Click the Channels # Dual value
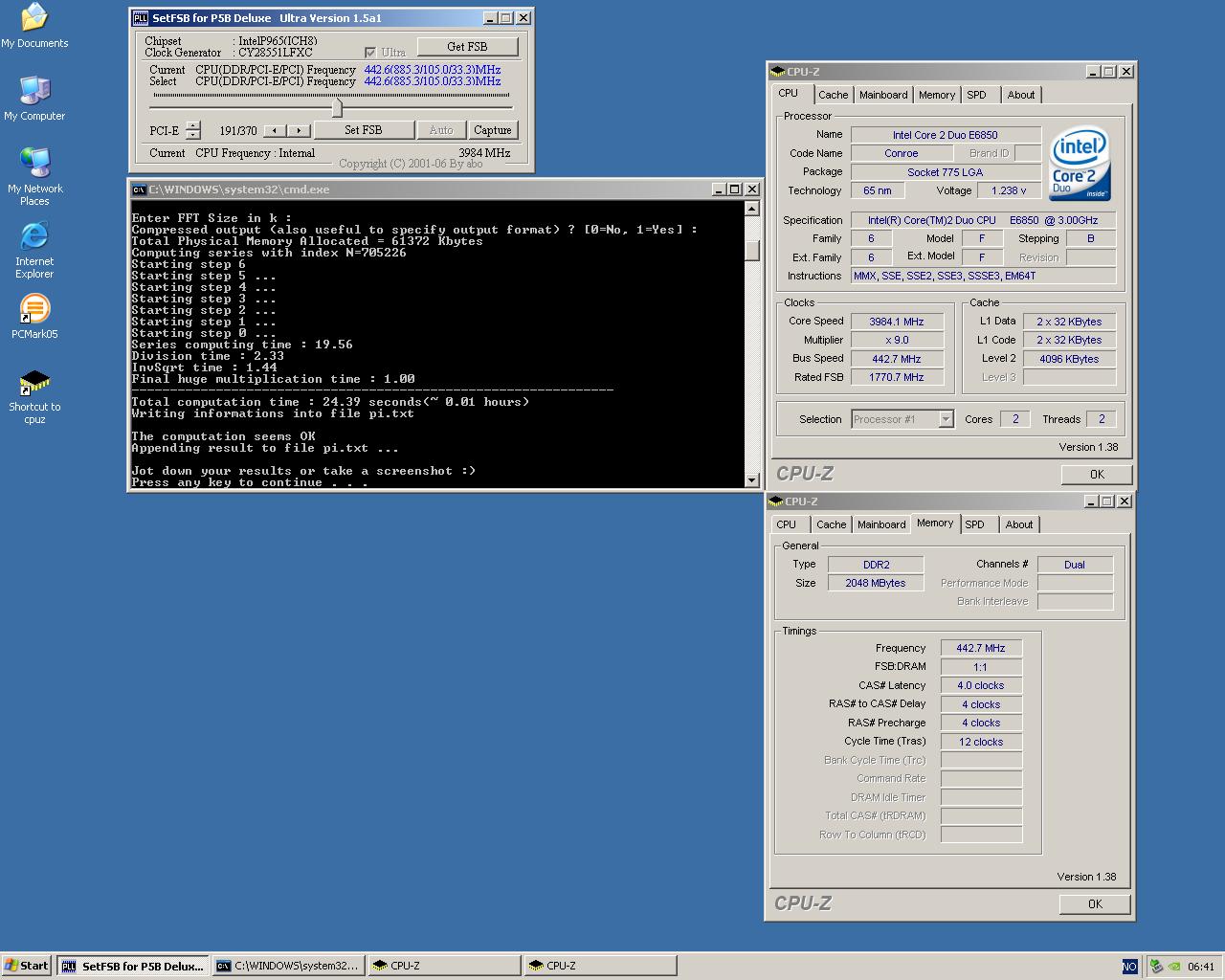Image resolution: width=1225 pixels, height=980 pixels. click(1075, 565)
